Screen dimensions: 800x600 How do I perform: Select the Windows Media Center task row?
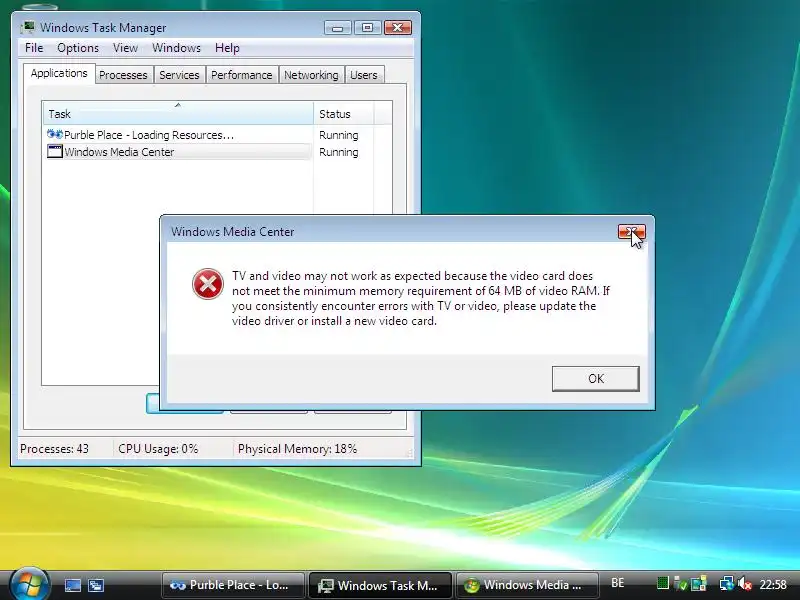pyautogui.click(x=178, y=152)
